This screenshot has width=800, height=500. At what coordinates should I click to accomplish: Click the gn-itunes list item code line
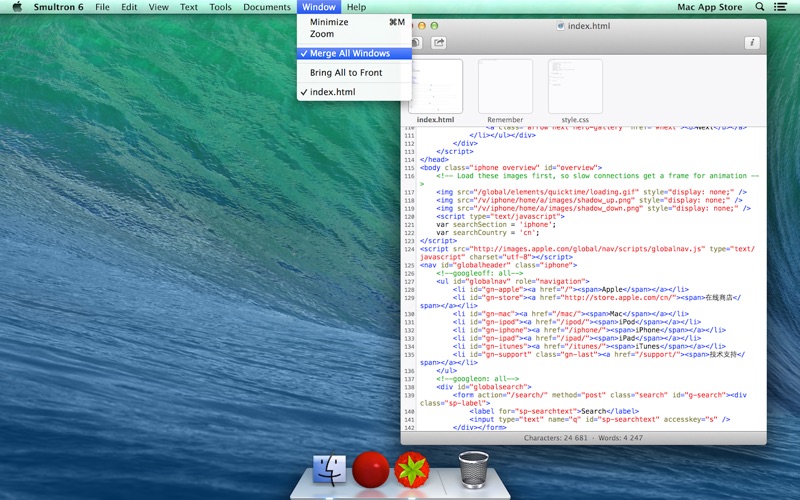tap(589, 346)
